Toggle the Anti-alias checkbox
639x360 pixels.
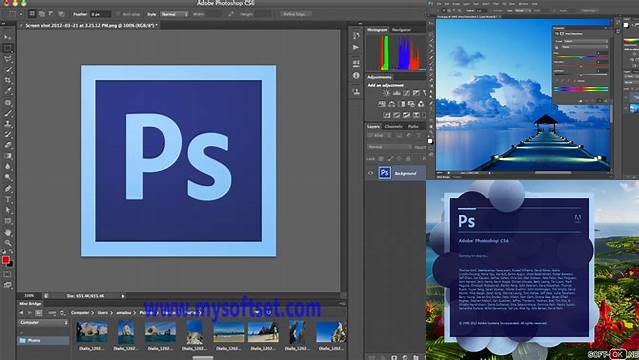pos(118,14)
